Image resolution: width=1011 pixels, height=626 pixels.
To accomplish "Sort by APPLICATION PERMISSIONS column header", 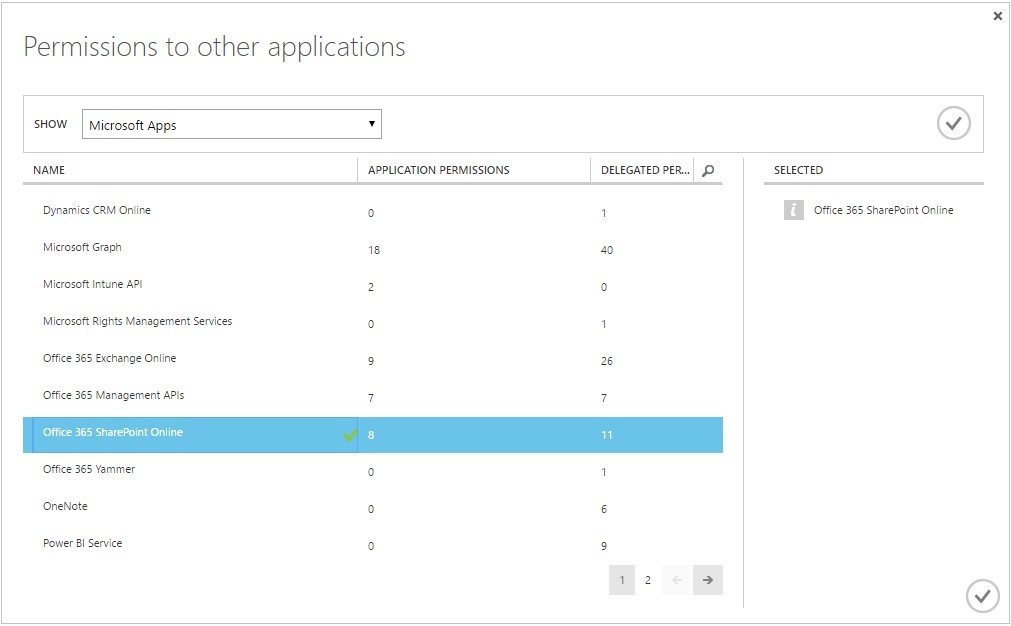I will (438, 170).
